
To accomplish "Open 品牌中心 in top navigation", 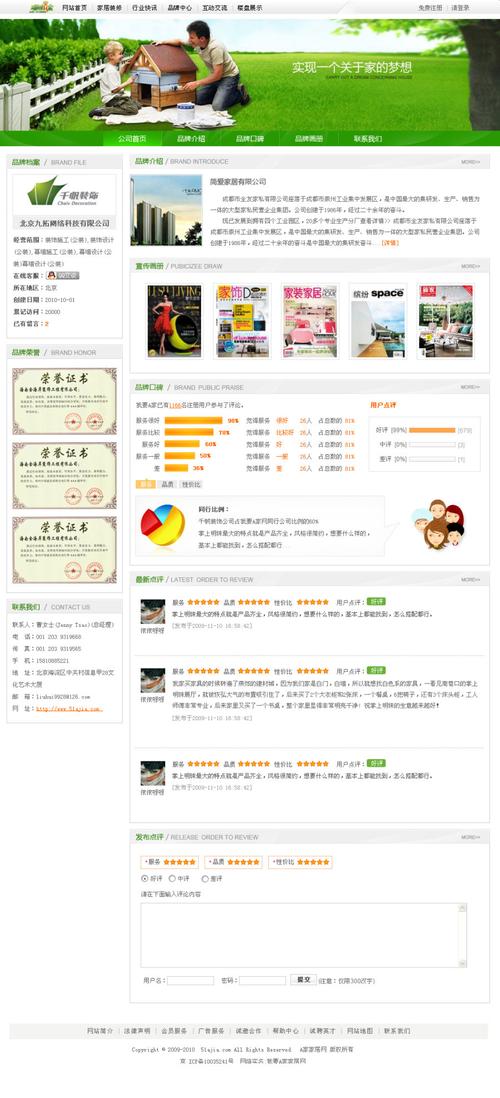I will (x=180, y=8).
